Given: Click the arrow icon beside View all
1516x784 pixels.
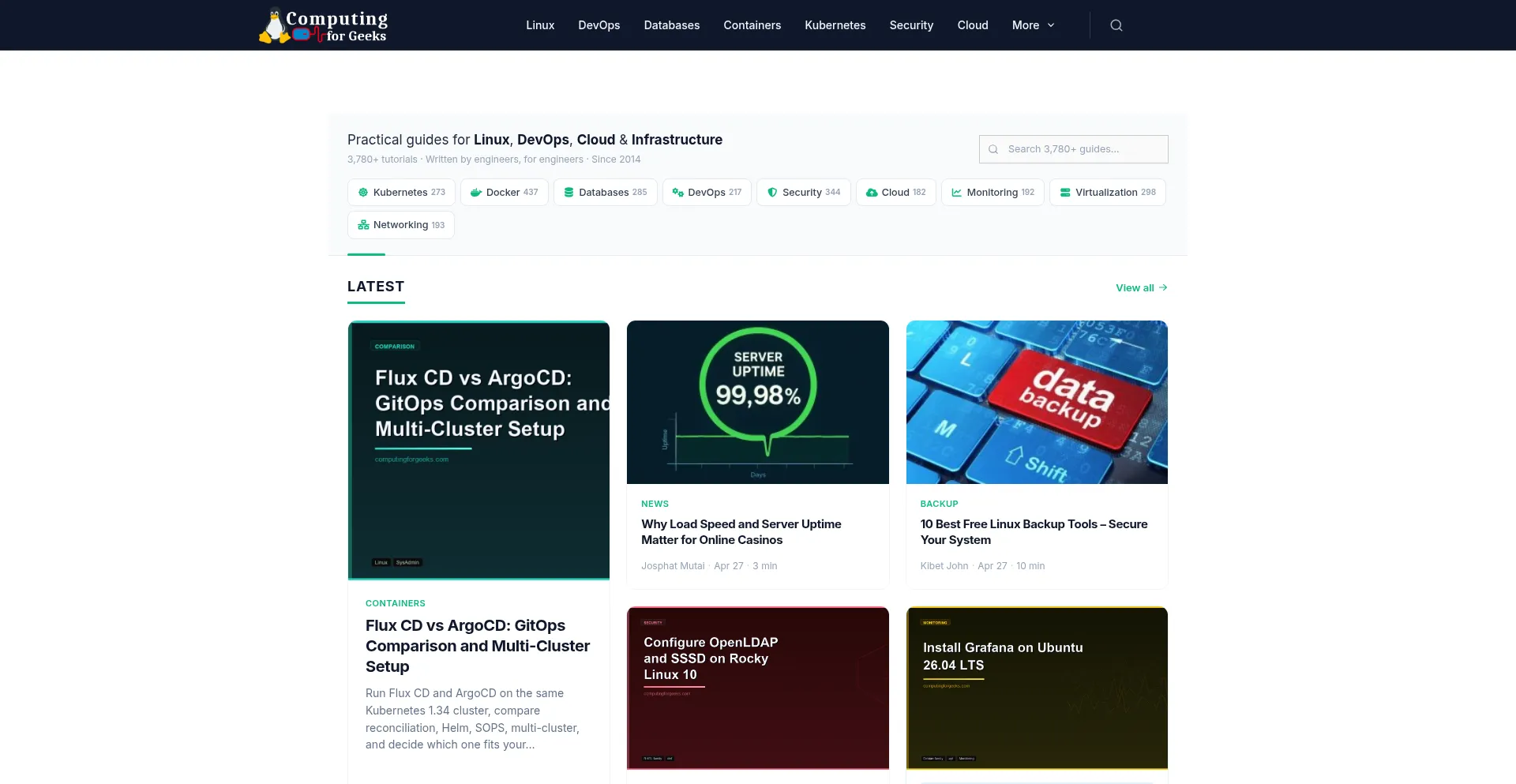Looking at the screenshot, I should pos(1163,287).
